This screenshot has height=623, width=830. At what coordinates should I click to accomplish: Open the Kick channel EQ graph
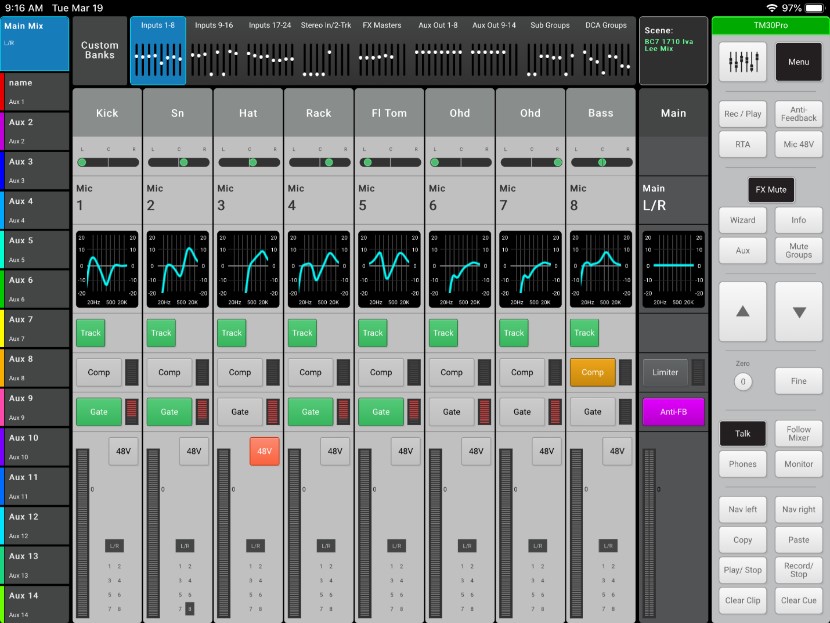[106, 267]
